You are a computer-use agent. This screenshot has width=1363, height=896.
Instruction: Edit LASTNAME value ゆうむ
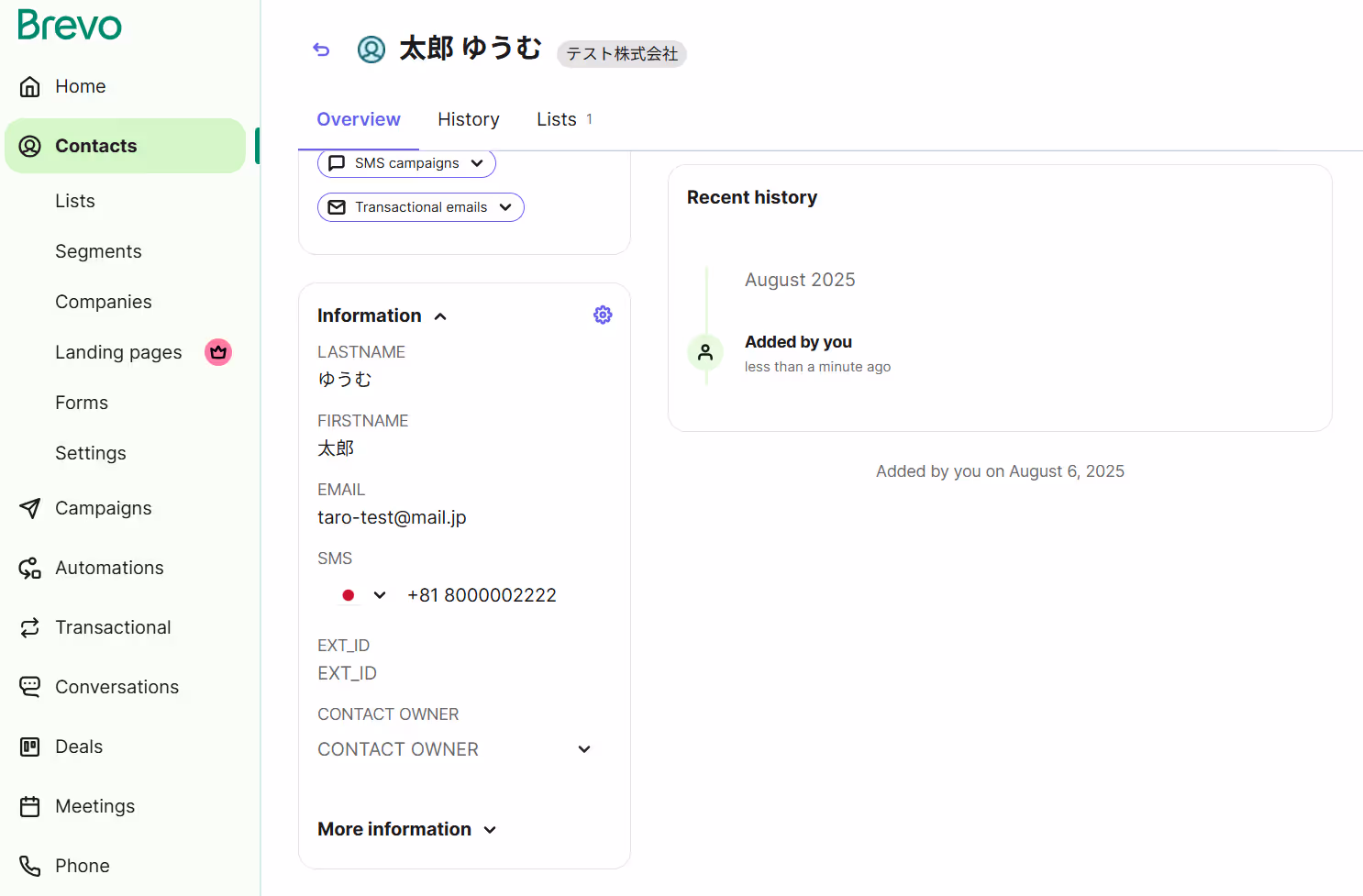click(345, 380)
